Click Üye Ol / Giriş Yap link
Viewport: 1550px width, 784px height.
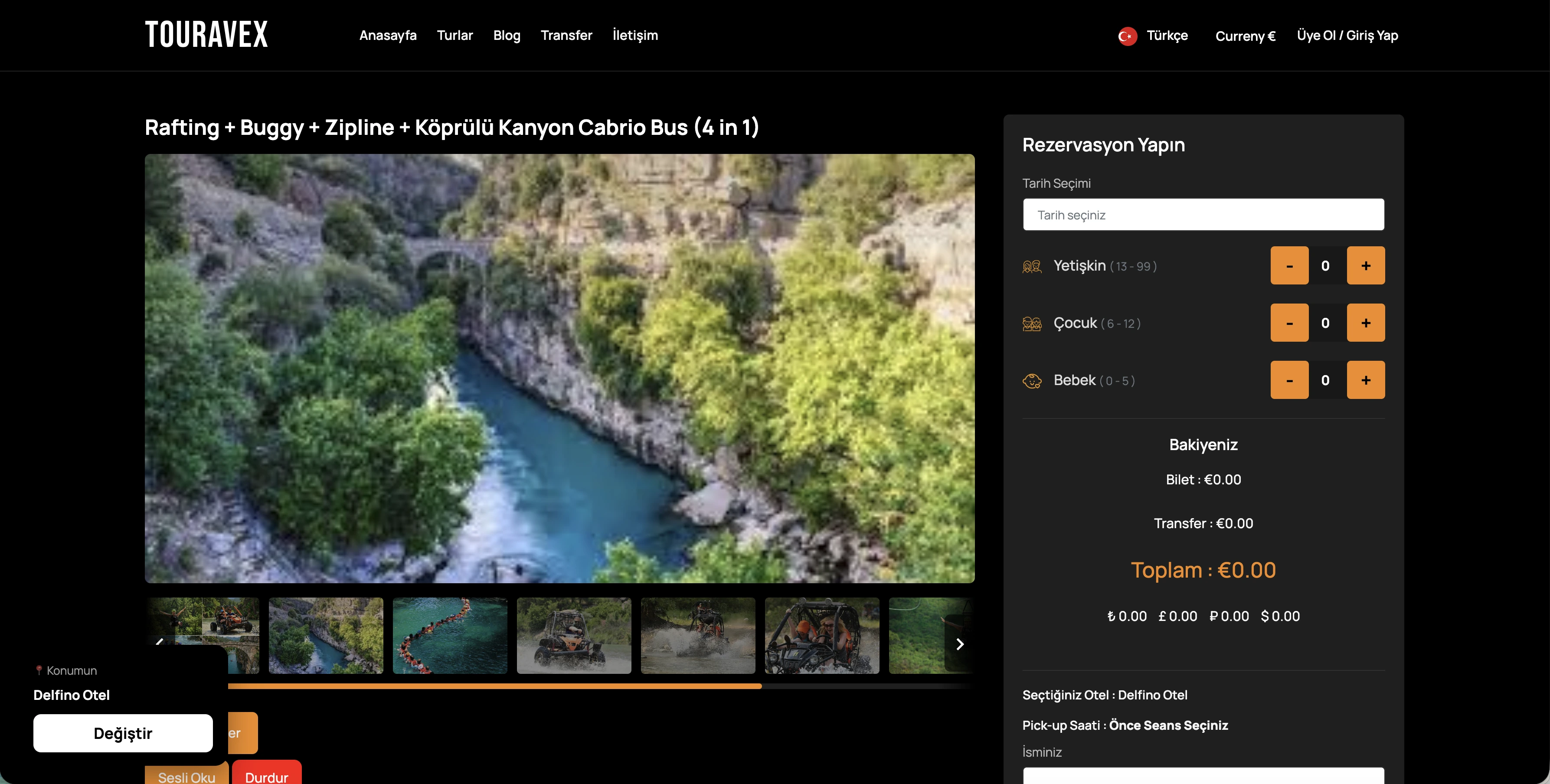pyautogui.click(x=1347, y=36)
